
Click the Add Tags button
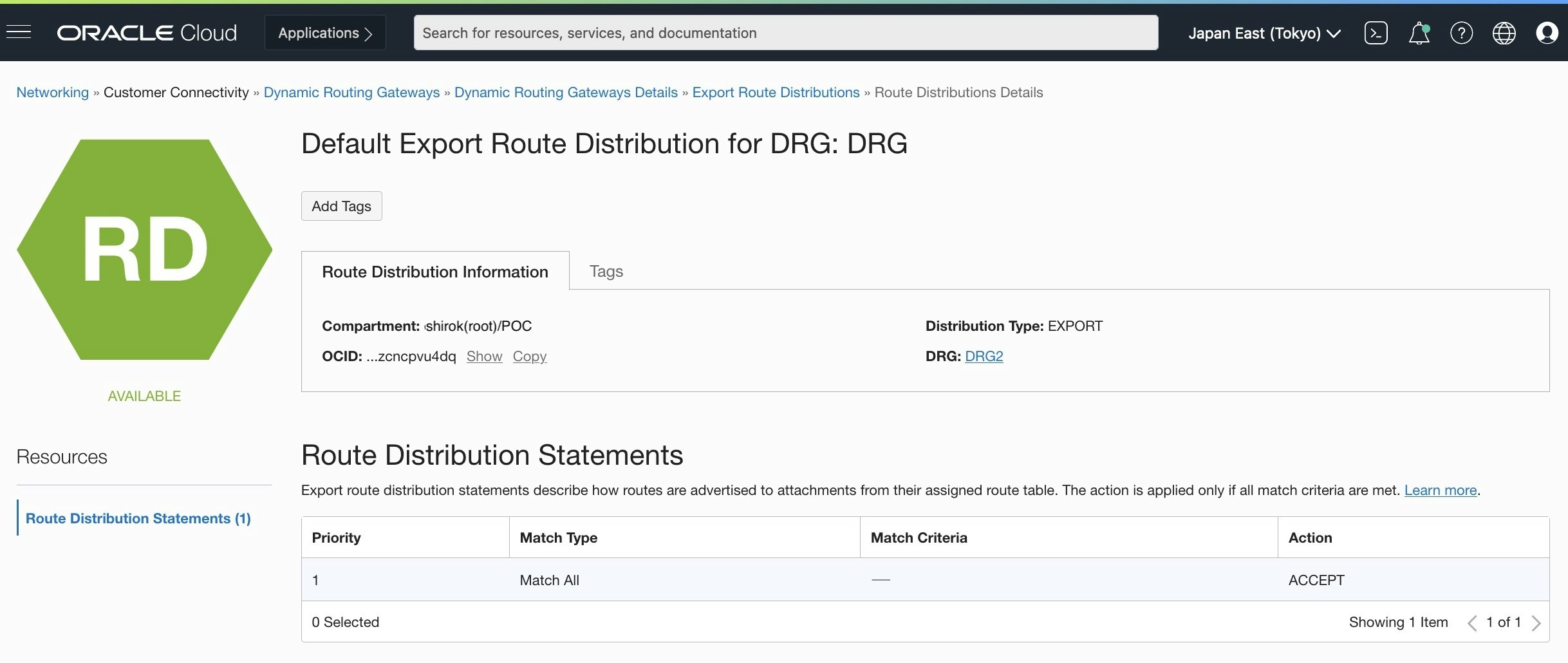[341, 206]
